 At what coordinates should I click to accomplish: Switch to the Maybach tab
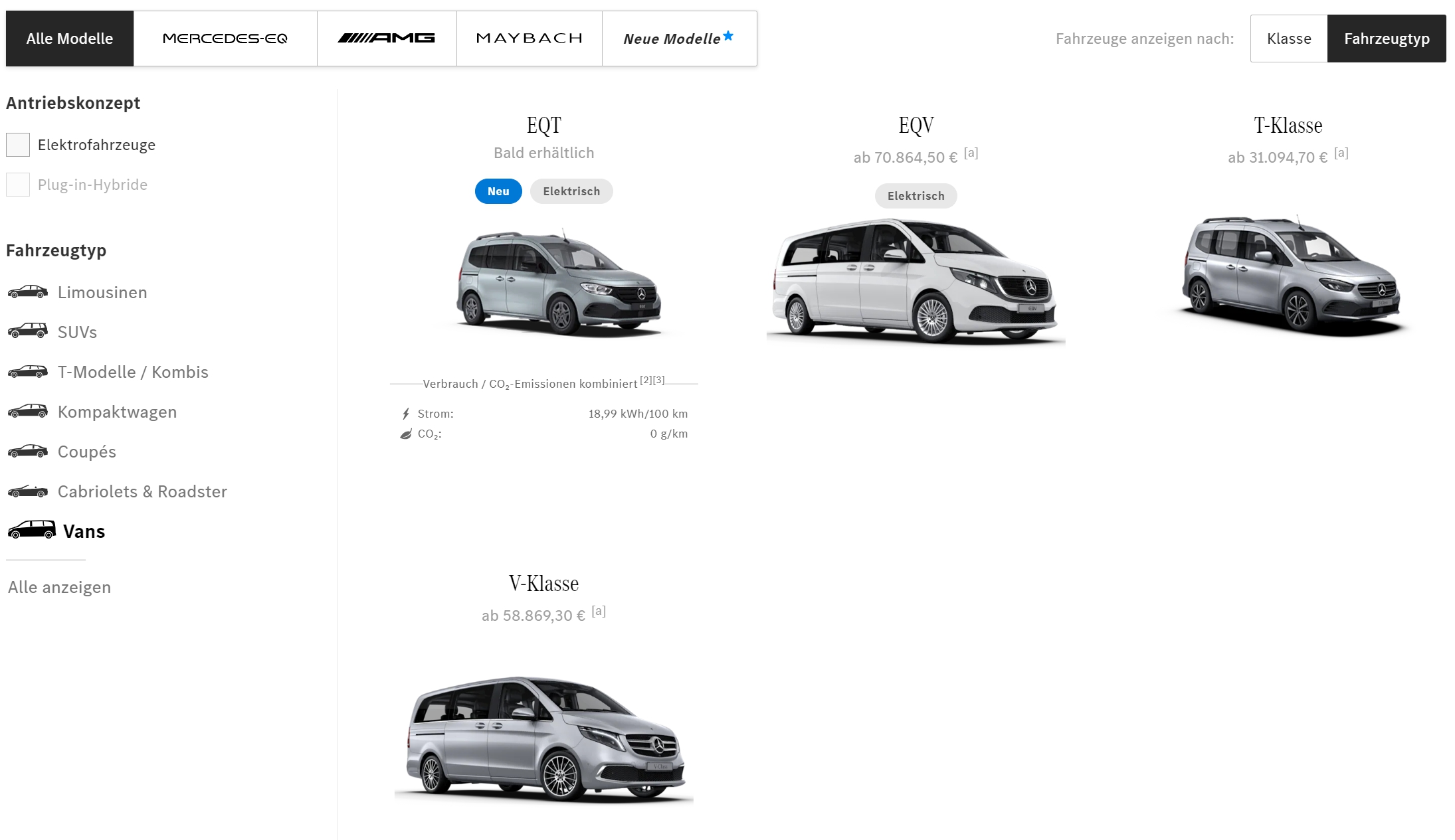[x=529, y=39]
